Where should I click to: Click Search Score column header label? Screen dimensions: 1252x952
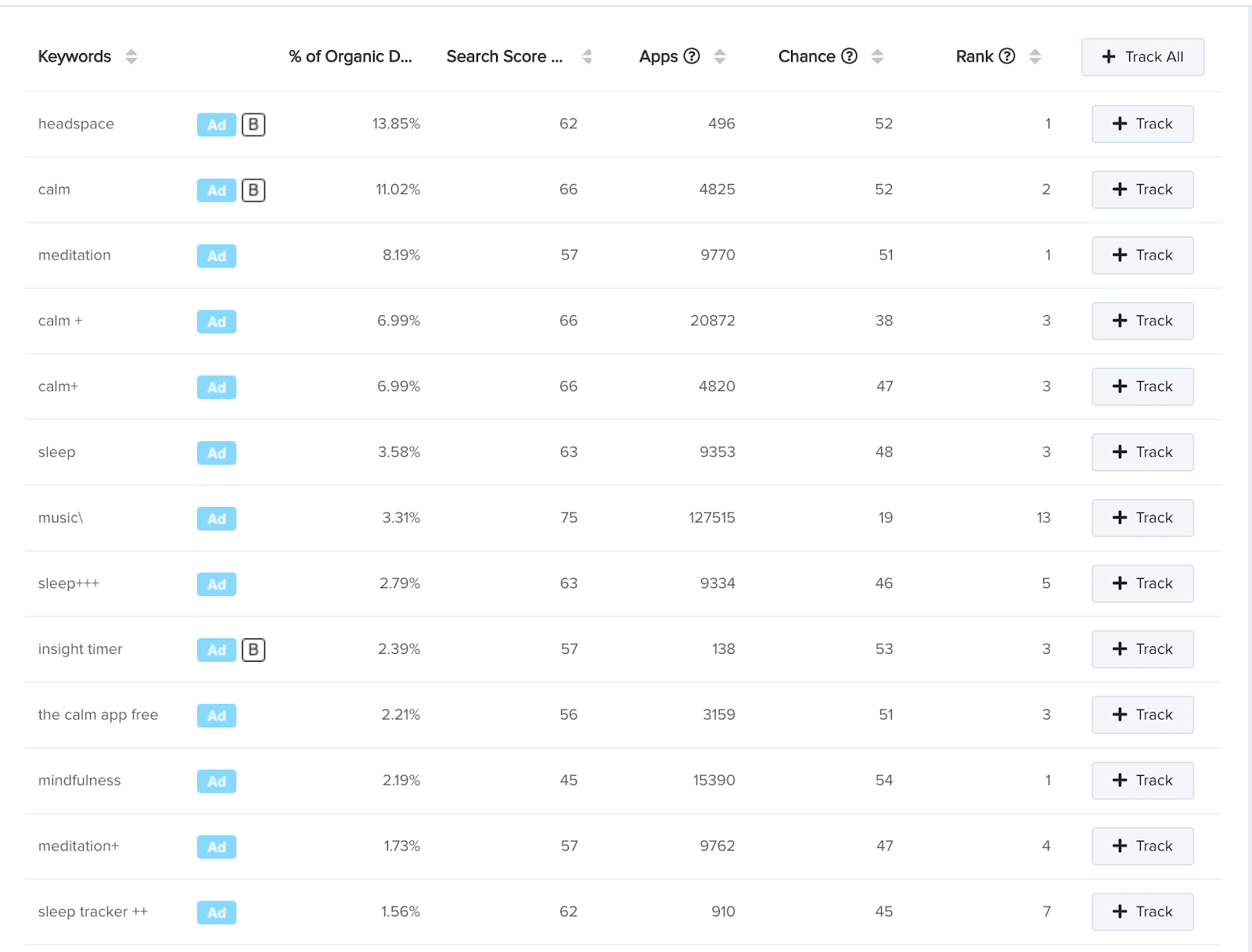[x=504, y=56]
